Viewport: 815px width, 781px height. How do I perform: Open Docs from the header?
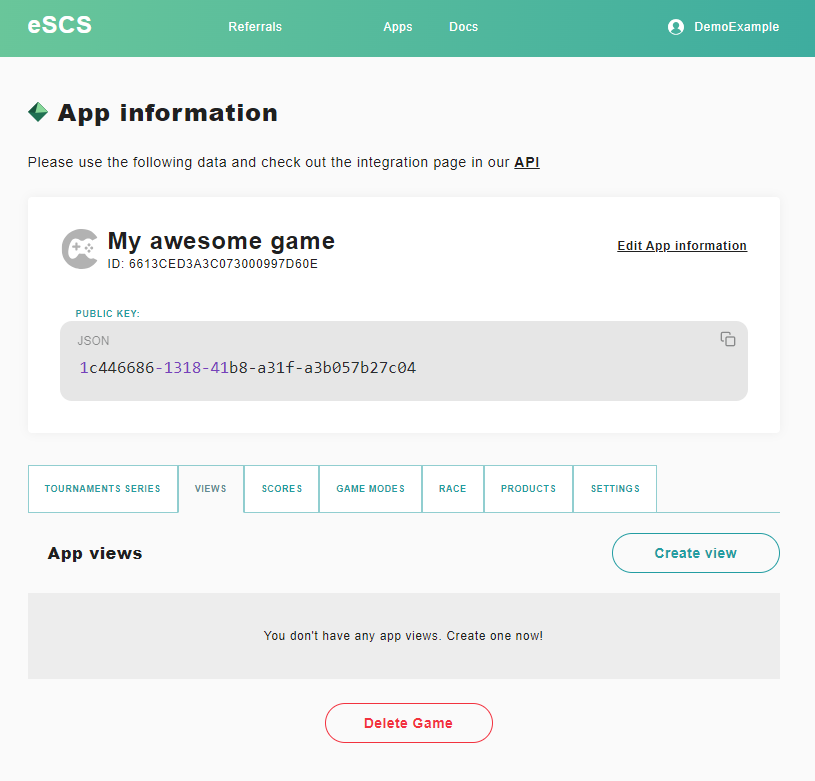pos(464,27)
